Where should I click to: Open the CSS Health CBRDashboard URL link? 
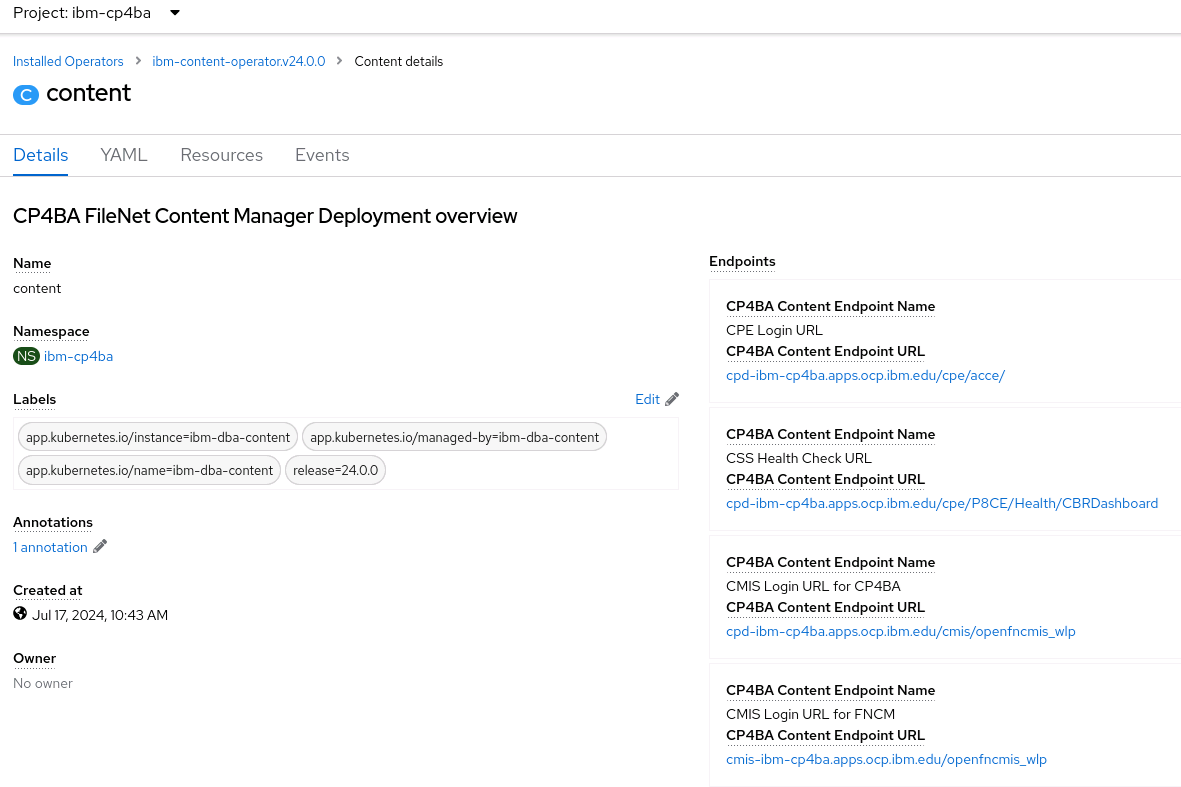pos(942,503)
